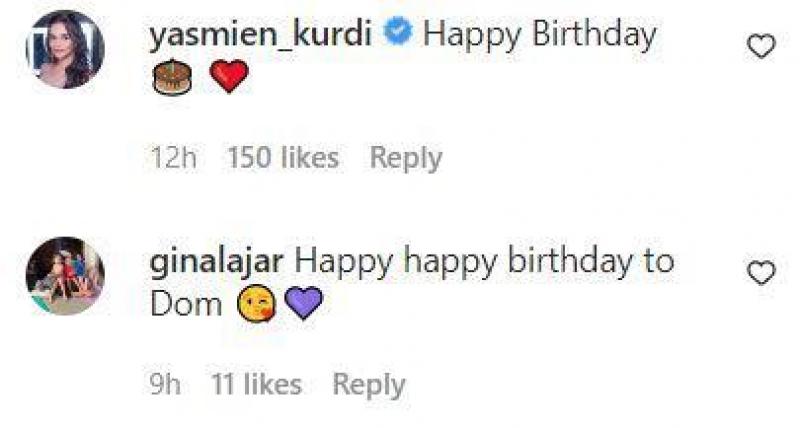Screen dimensions: 800x428
Task: Click the blue verified badge beside yasmien_kurdi
Action: (x=398, y=32)
